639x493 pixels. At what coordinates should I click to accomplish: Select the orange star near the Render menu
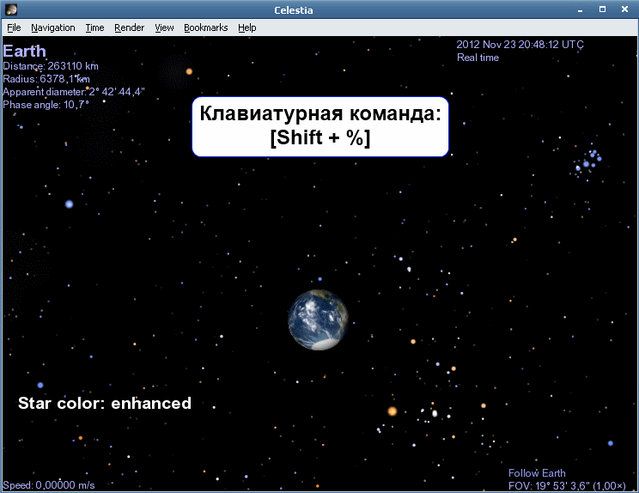pyautogui.click(x=188, y=71)
